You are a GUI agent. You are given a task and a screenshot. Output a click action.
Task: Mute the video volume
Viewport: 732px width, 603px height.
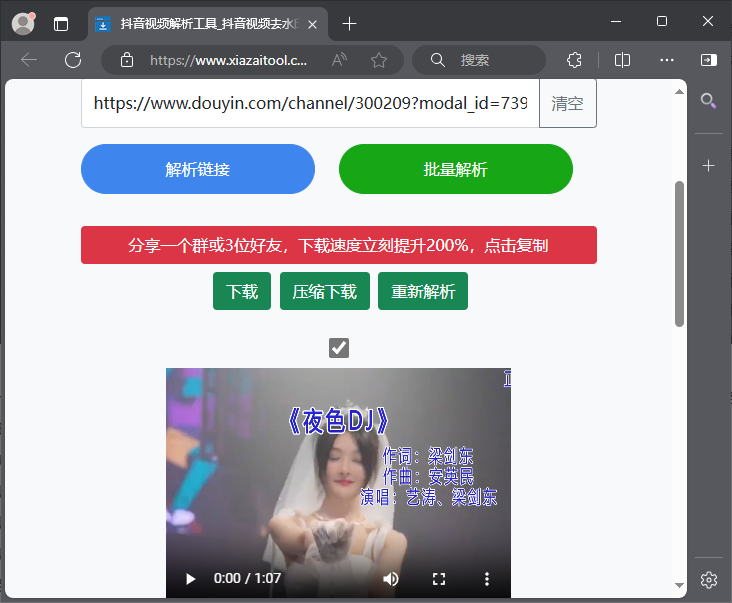pos(391,579)
